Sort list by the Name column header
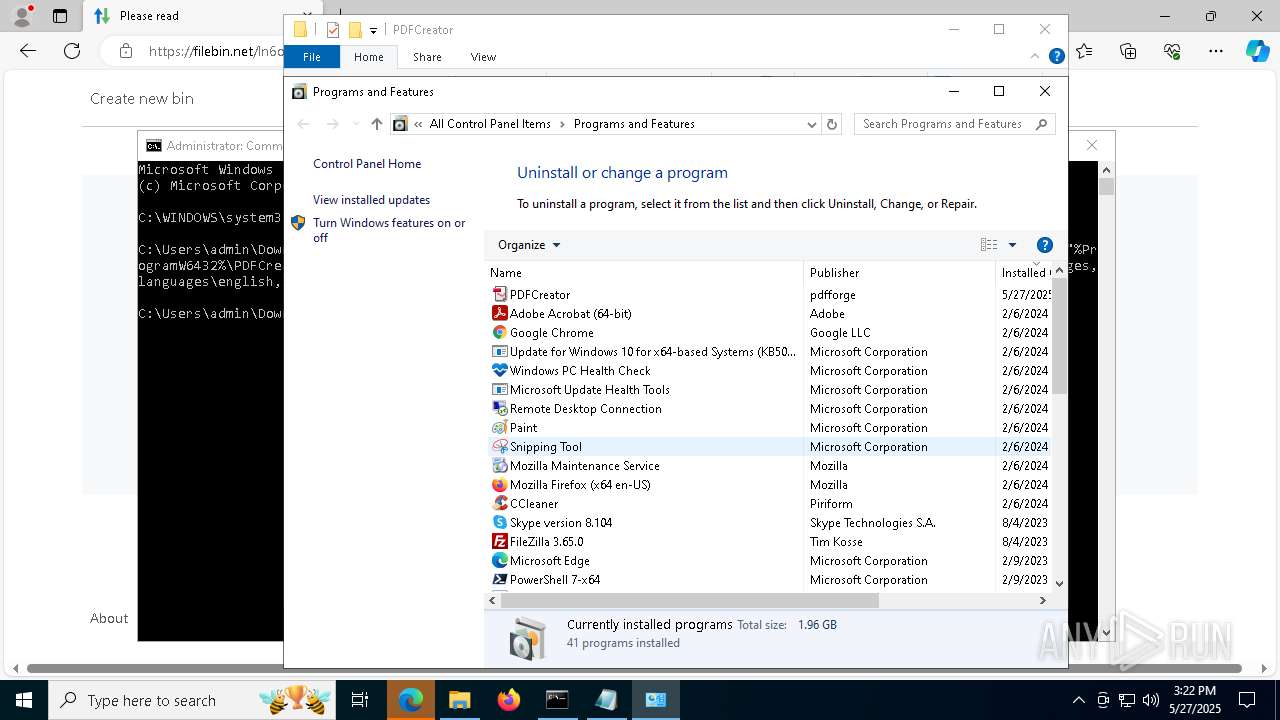 [x=644, y=272]
